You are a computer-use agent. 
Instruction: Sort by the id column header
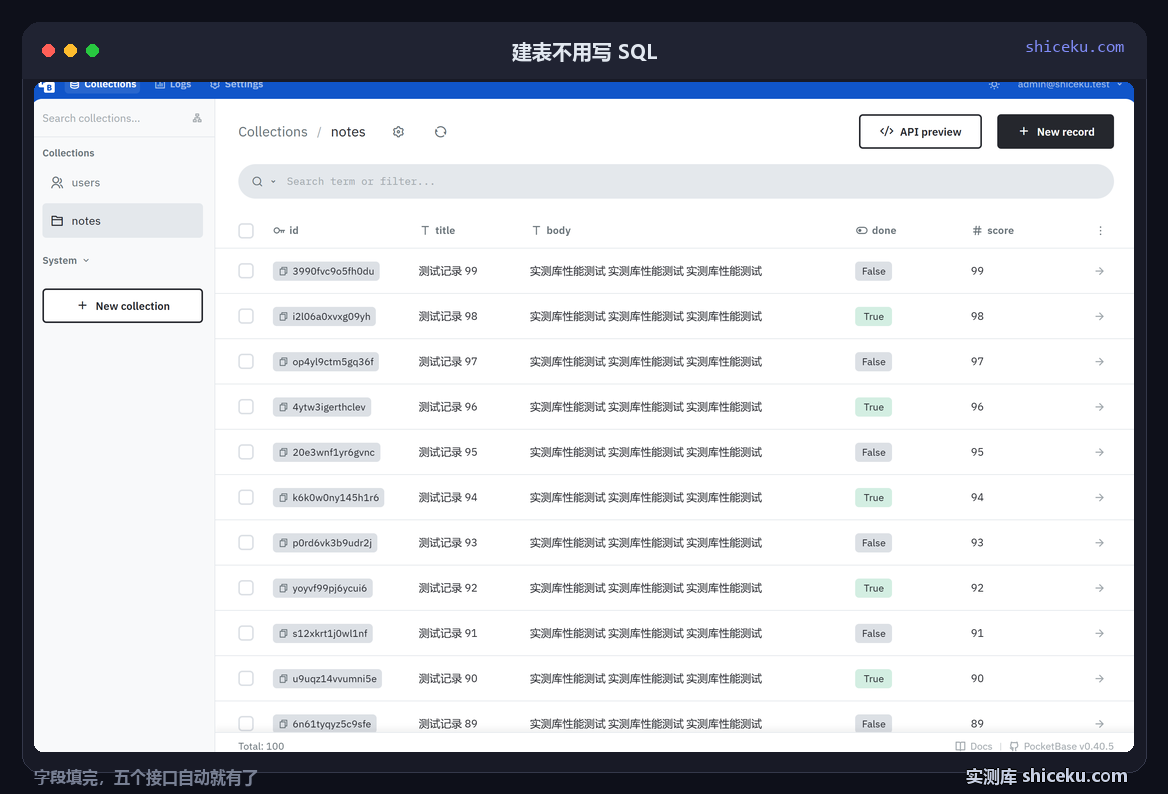[x=286, y=231]
